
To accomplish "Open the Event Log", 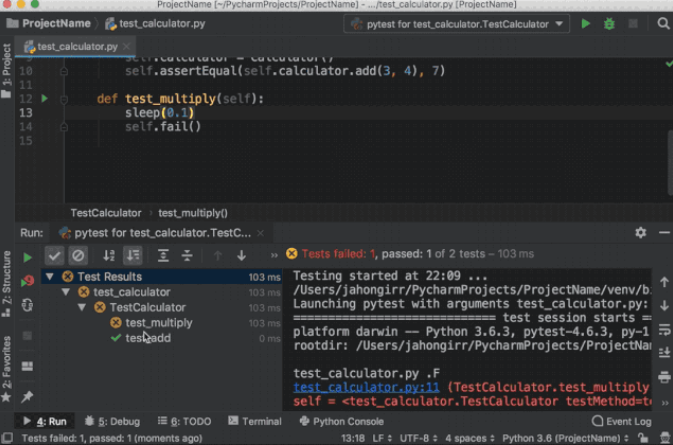I will point(621,421).
